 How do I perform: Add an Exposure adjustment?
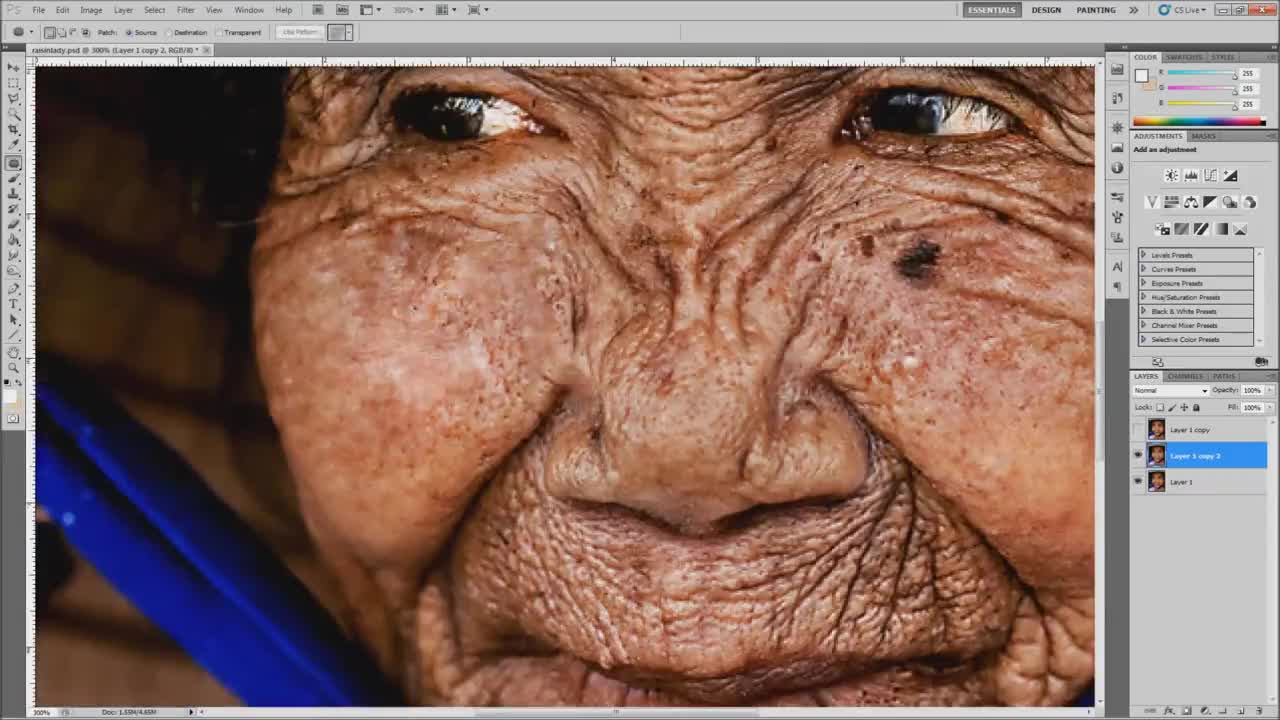pyautogui.click(x=1230, y=176)
